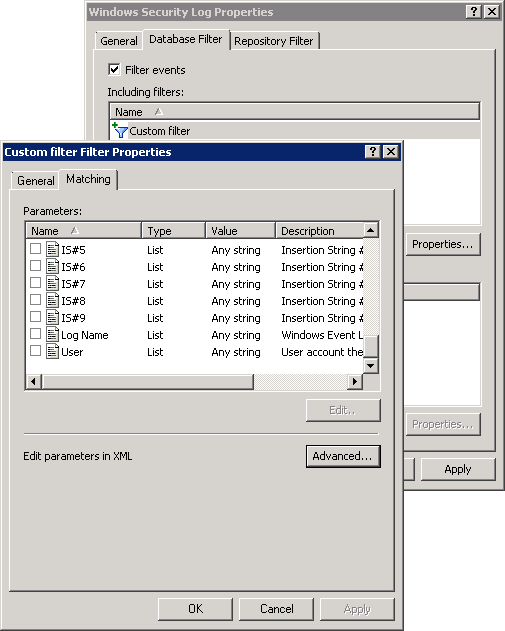This screenshot has width=505, height=631.
Task: Click the document icon beside User
Action: (x=52, y=351)
